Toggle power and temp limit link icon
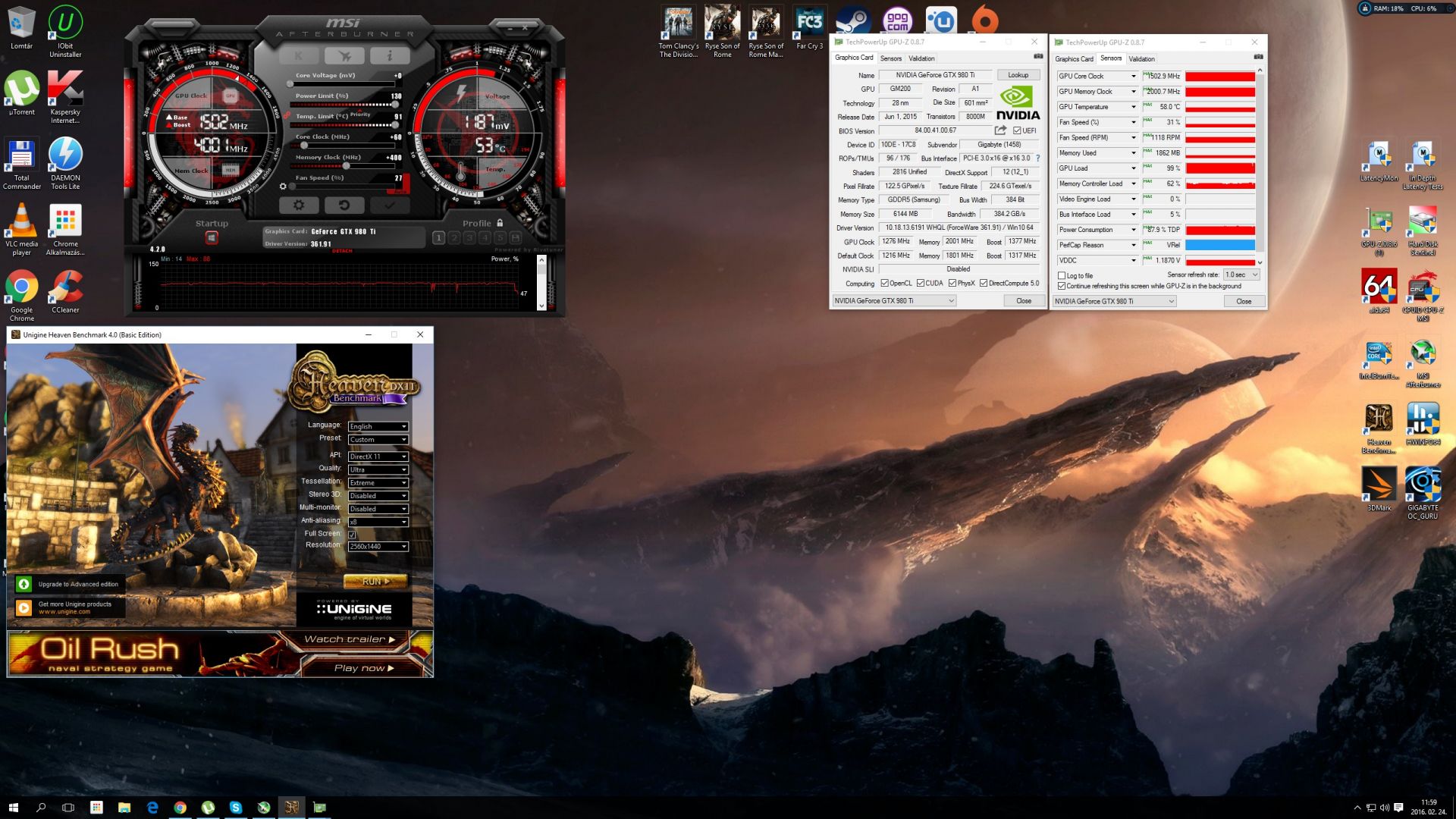The image size is (1456, 819). pyautogui.click(x=287, y=115)
